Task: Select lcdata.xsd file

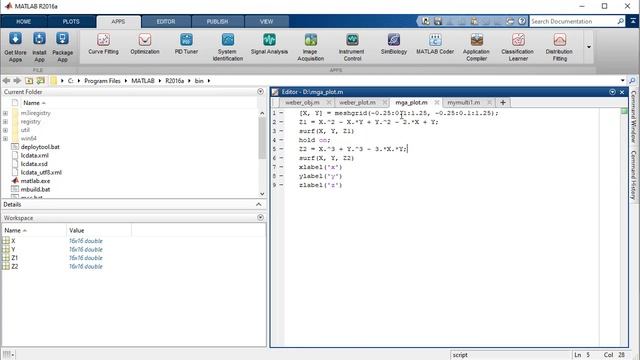Action: (x=34, y=164)
